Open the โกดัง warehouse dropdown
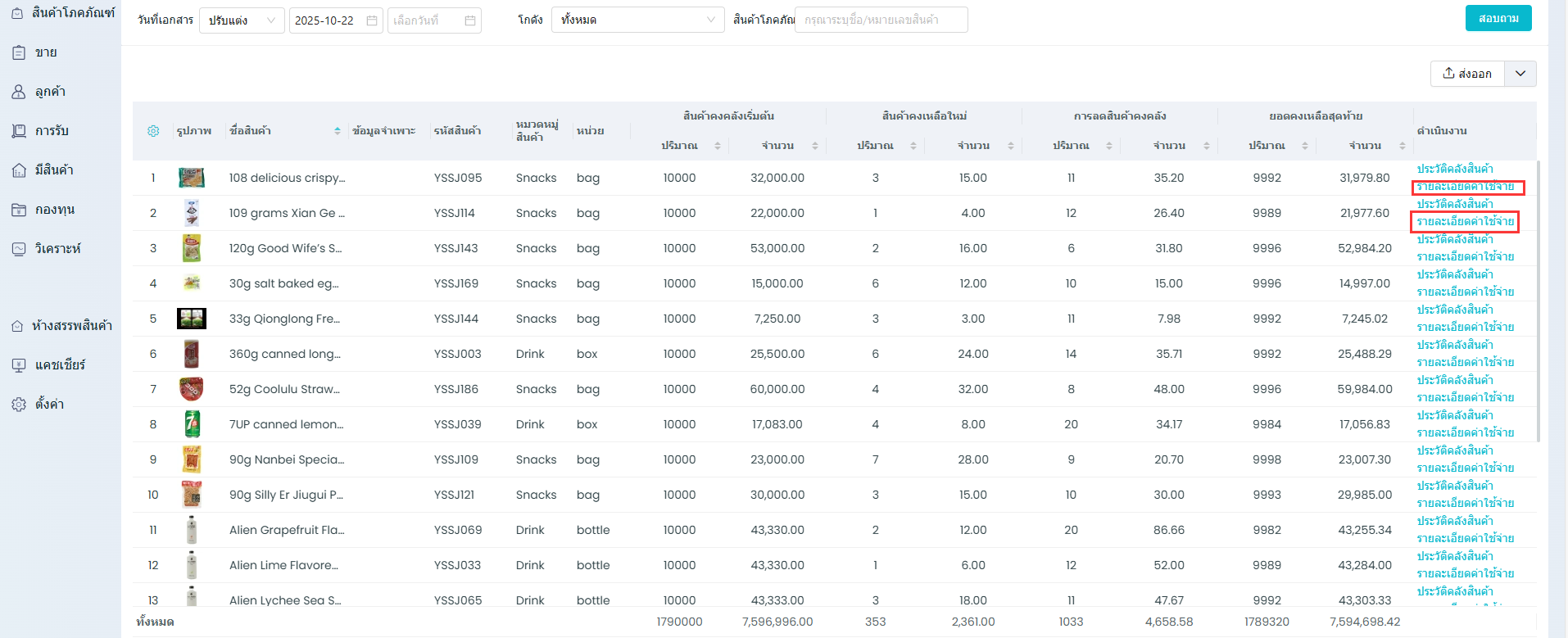Screen dimensions: 1568x638 click(x=637, y=20)
